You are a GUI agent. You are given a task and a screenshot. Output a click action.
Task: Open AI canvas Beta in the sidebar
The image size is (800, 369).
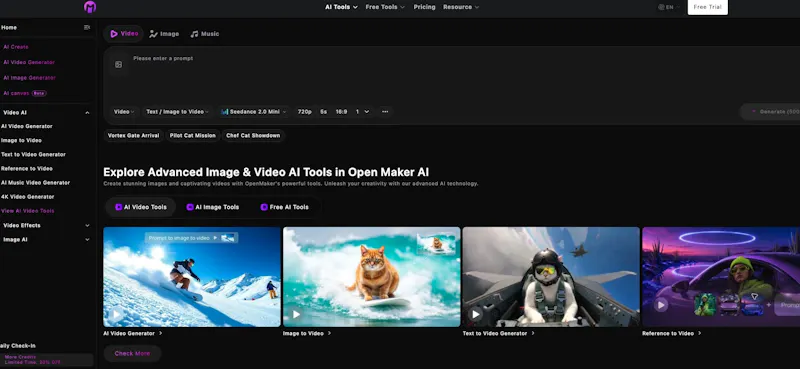(25, 93)
